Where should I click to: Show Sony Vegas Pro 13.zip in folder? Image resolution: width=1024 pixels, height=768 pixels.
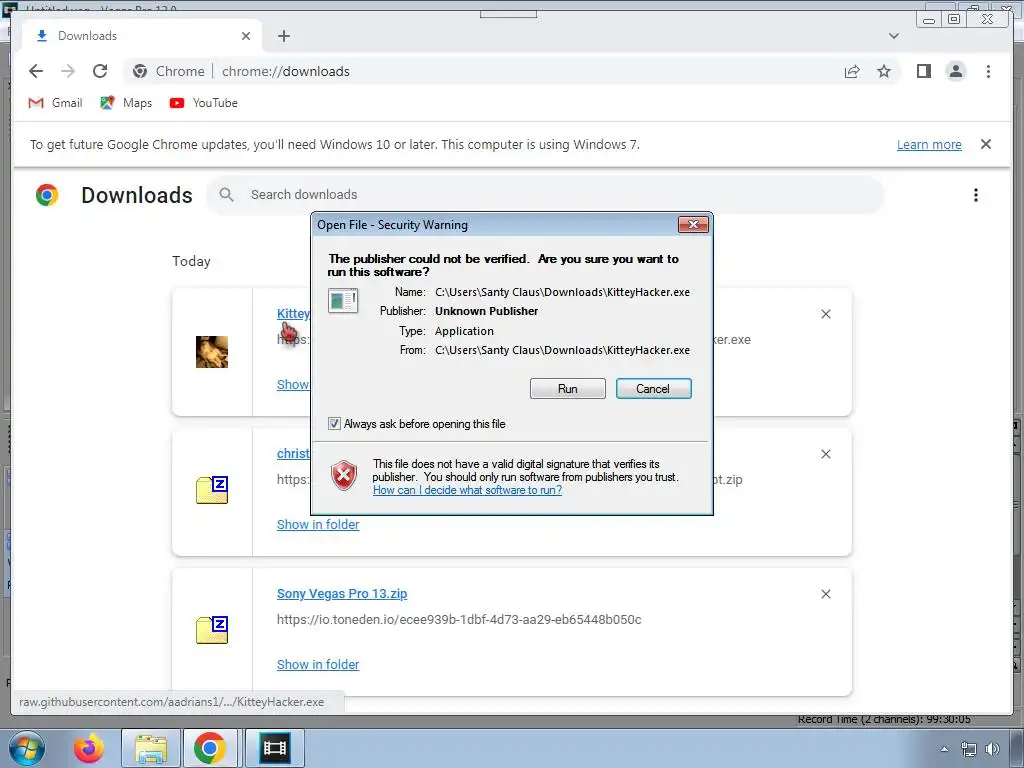pos(318,664)
